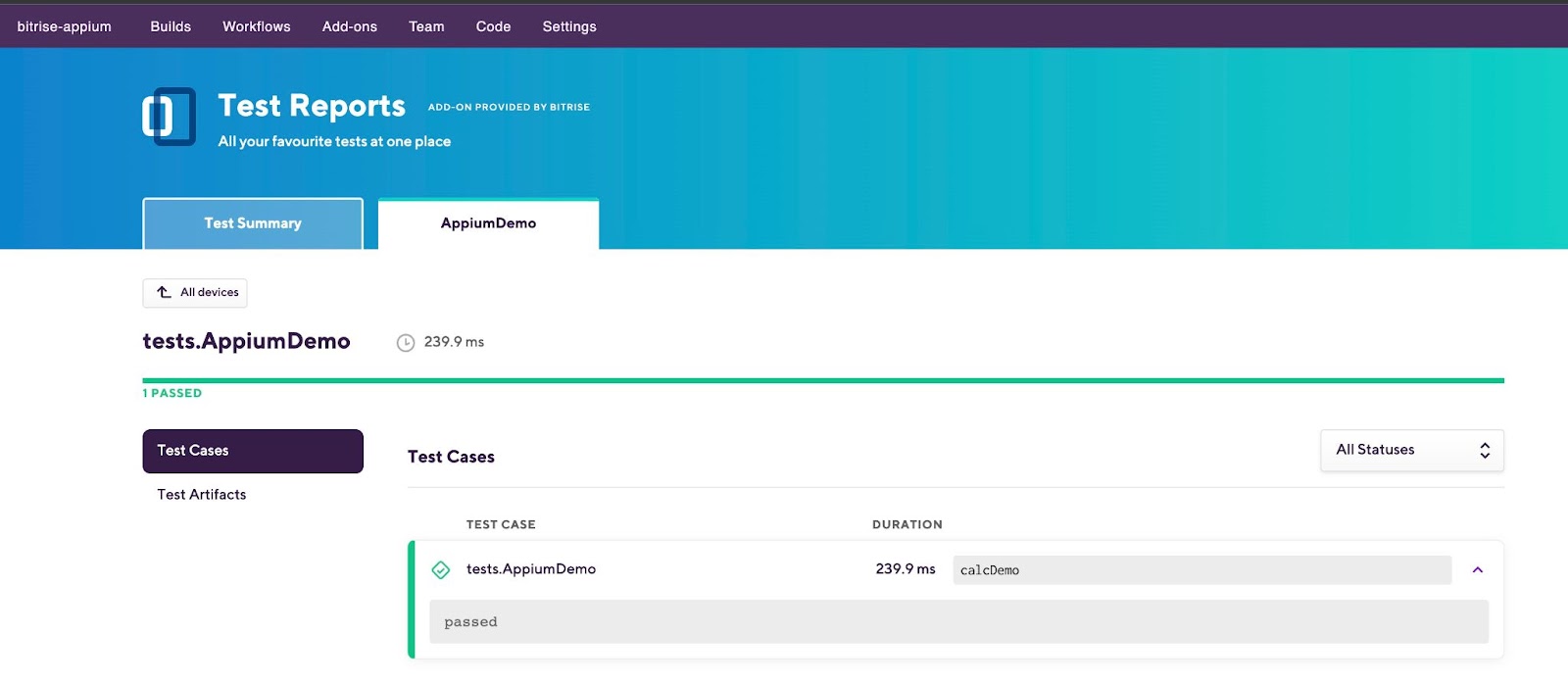This screenshot has height=684, width=1568.
Task: Open the Code menu item
Action: coord(493,26)
